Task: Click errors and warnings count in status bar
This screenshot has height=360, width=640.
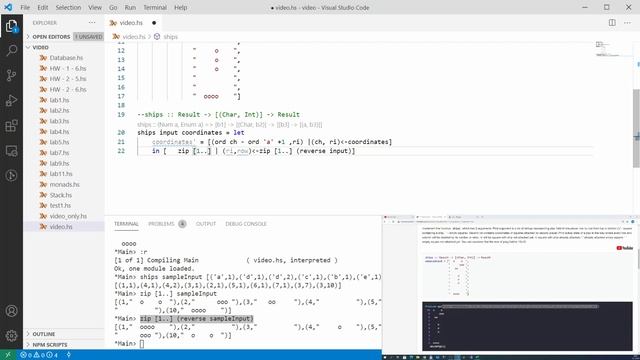Action: [39, 355]
